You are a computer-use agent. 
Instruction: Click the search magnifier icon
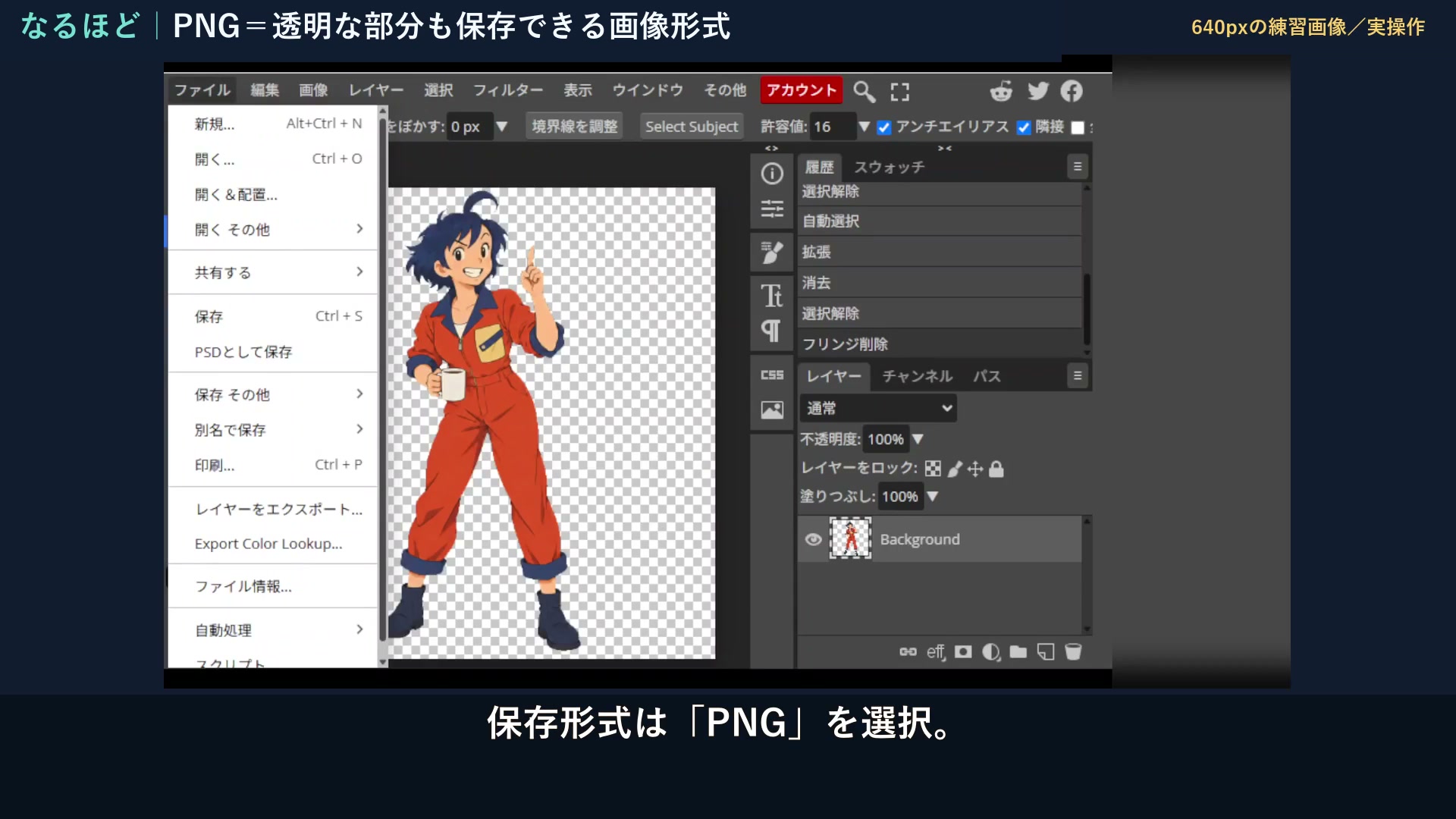click(864, 91)
